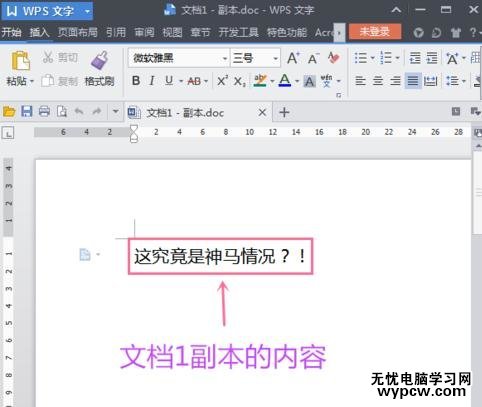Redo the last action
The image size is (482, 407).
[x=97, y=111]
